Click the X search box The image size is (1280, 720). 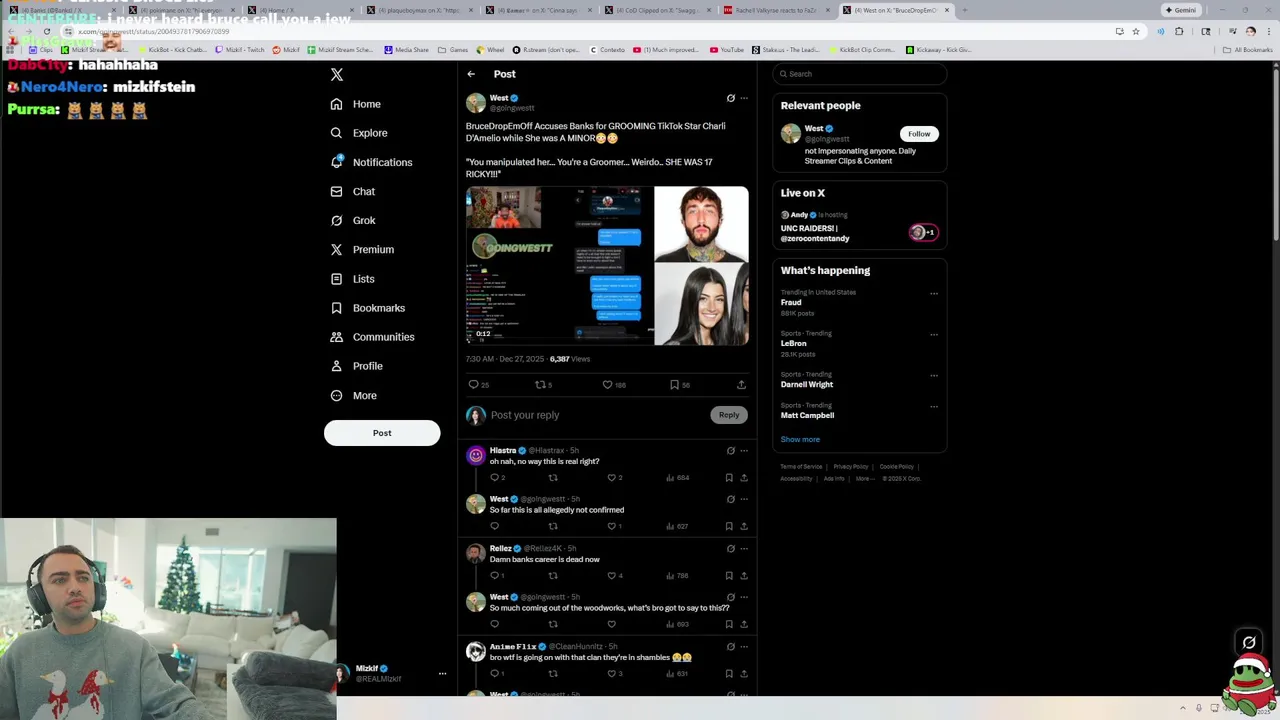(x=860, y=74)
